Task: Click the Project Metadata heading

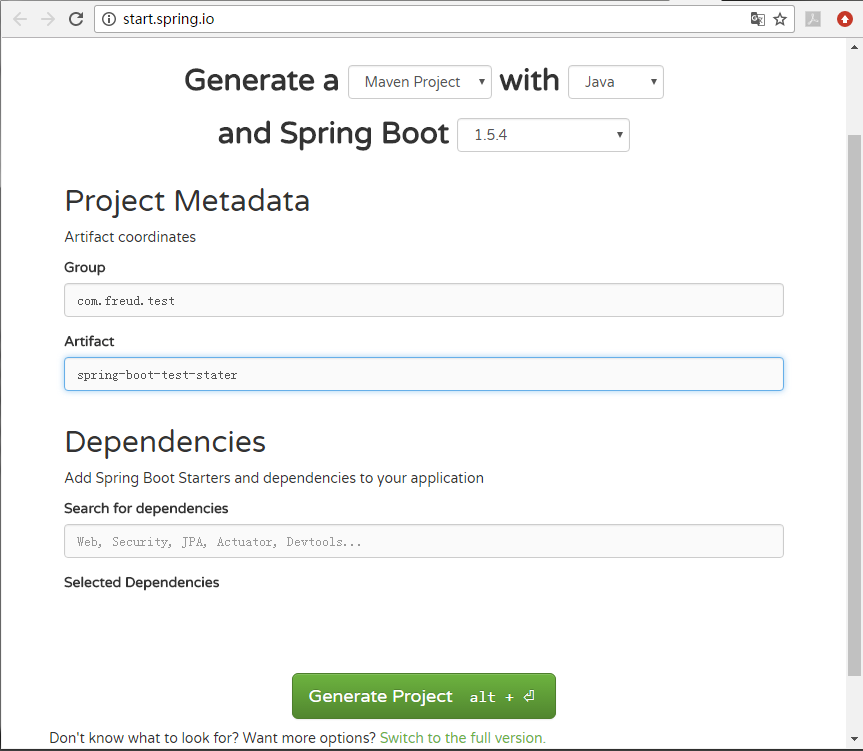Action: pyautogui.click(x=187, y=201)
